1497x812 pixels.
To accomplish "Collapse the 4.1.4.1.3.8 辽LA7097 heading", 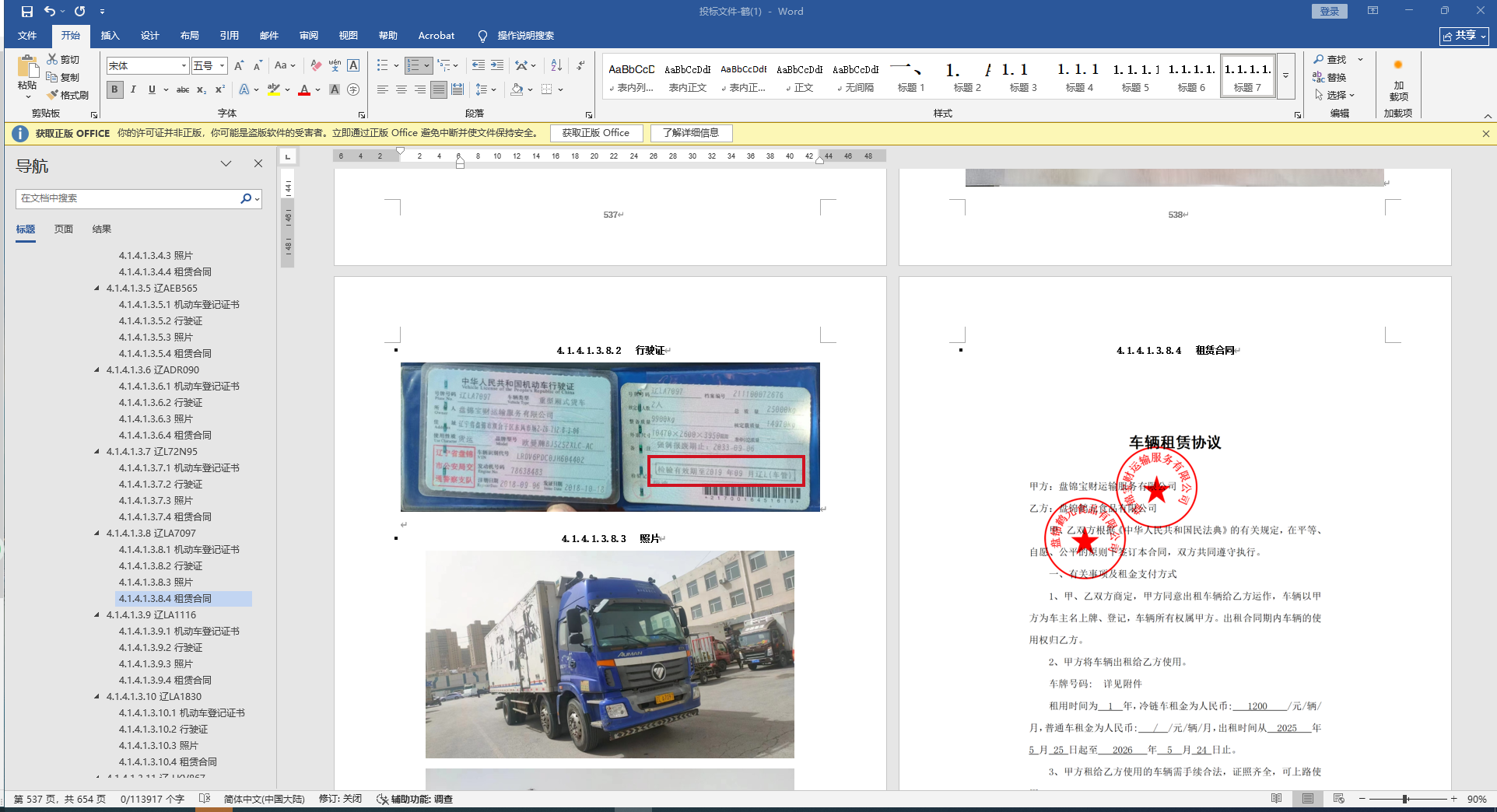I will pos(97,534).
